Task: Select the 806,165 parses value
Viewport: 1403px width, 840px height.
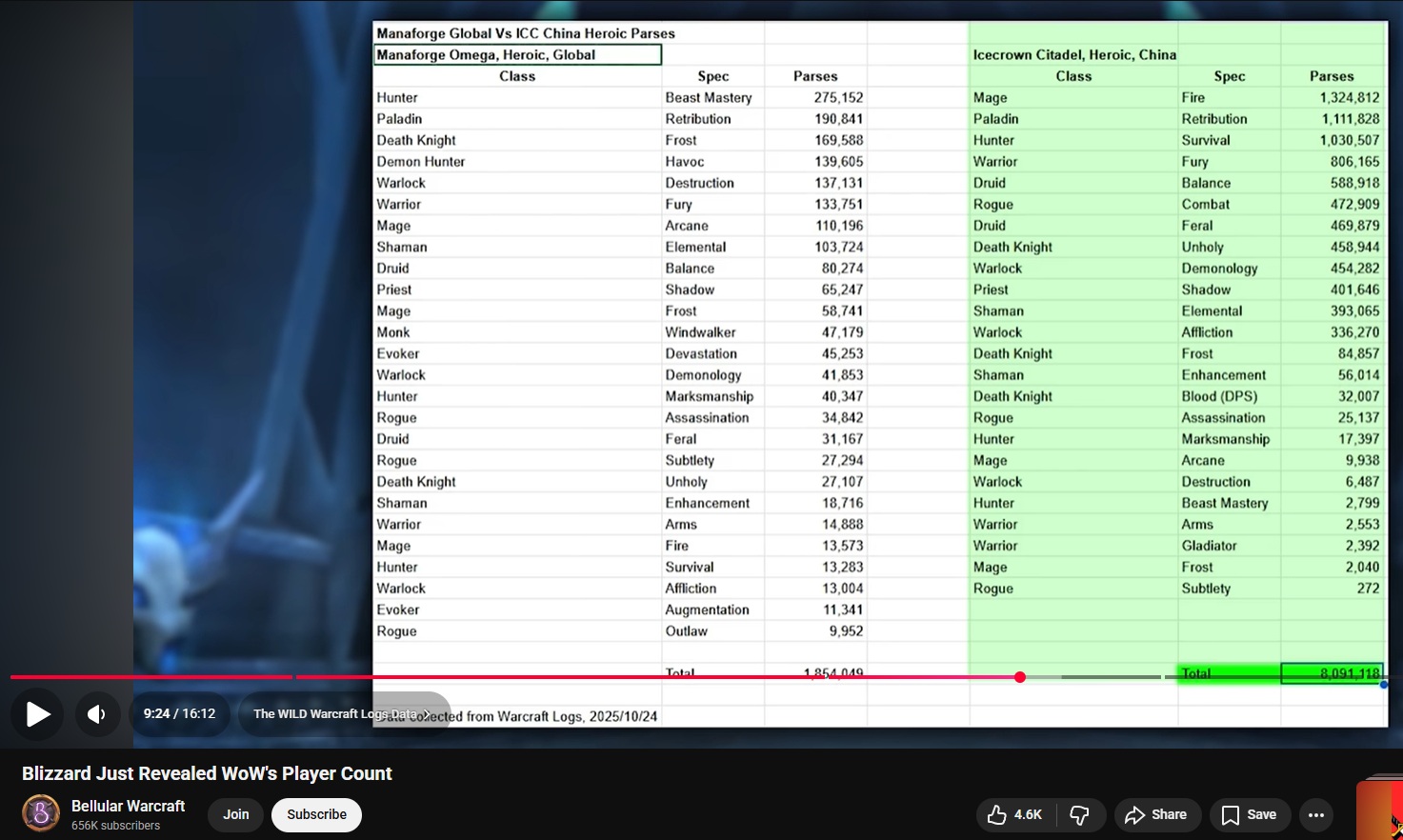Action: click(x=1355, y=161)
